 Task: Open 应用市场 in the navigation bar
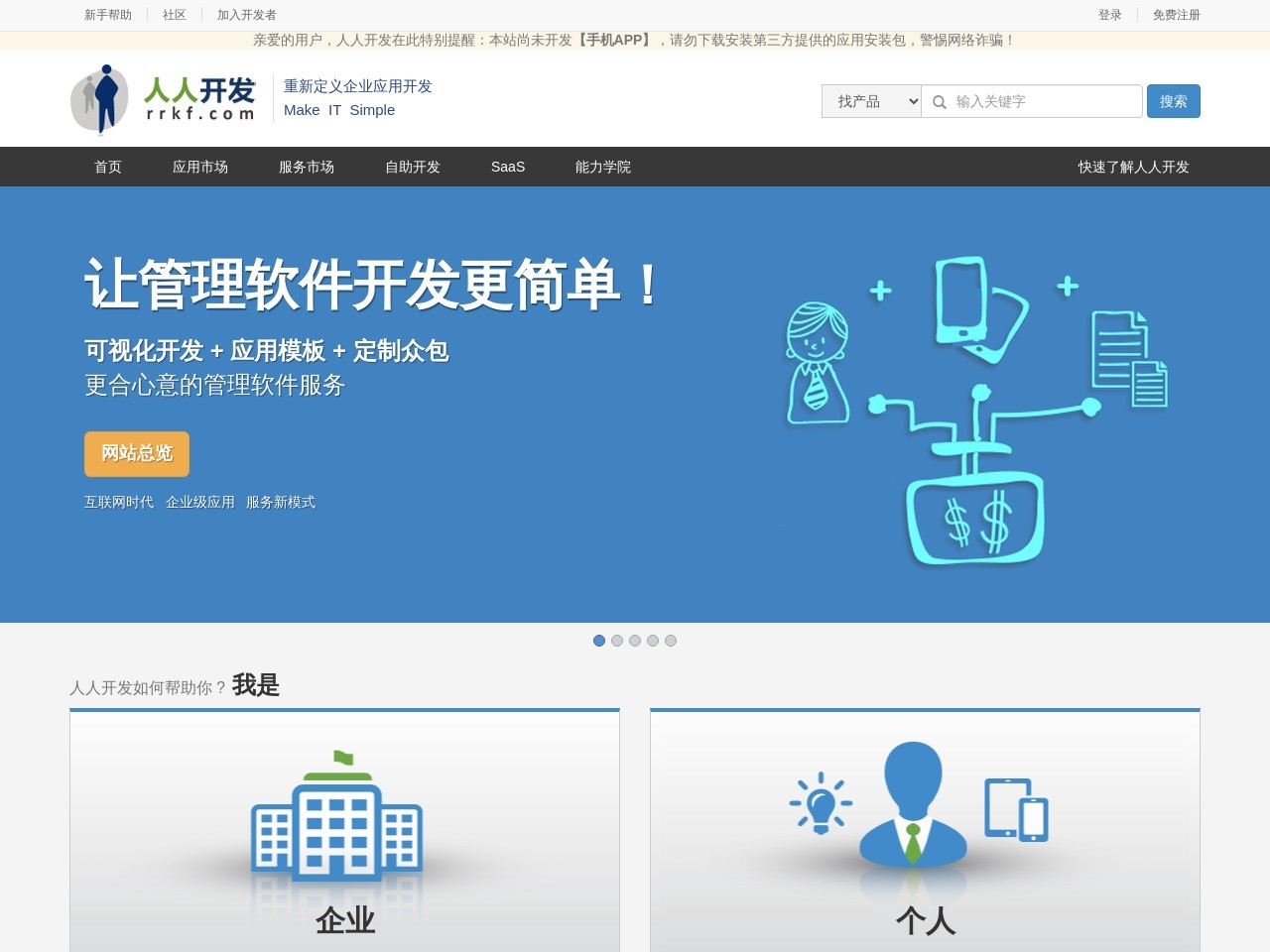point(200,167)
